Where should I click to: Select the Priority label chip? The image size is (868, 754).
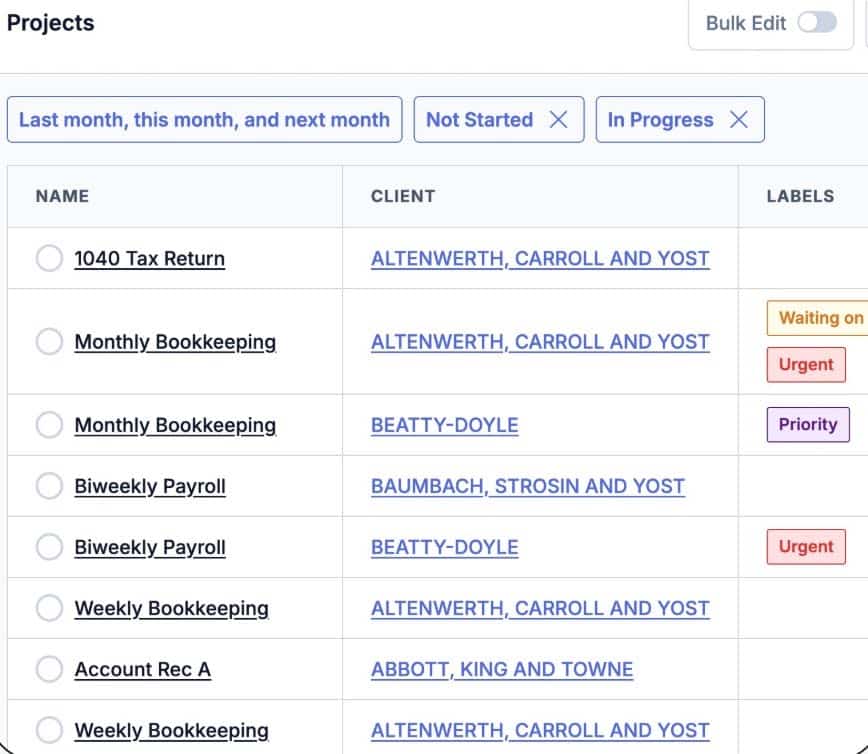click(807, 424)
